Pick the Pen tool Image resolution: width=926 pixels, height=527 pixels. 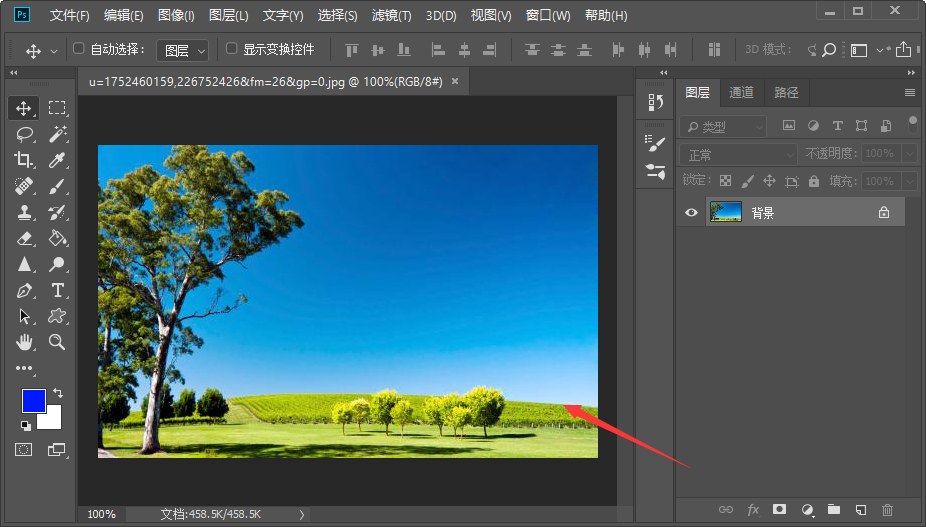click(24, 290)
